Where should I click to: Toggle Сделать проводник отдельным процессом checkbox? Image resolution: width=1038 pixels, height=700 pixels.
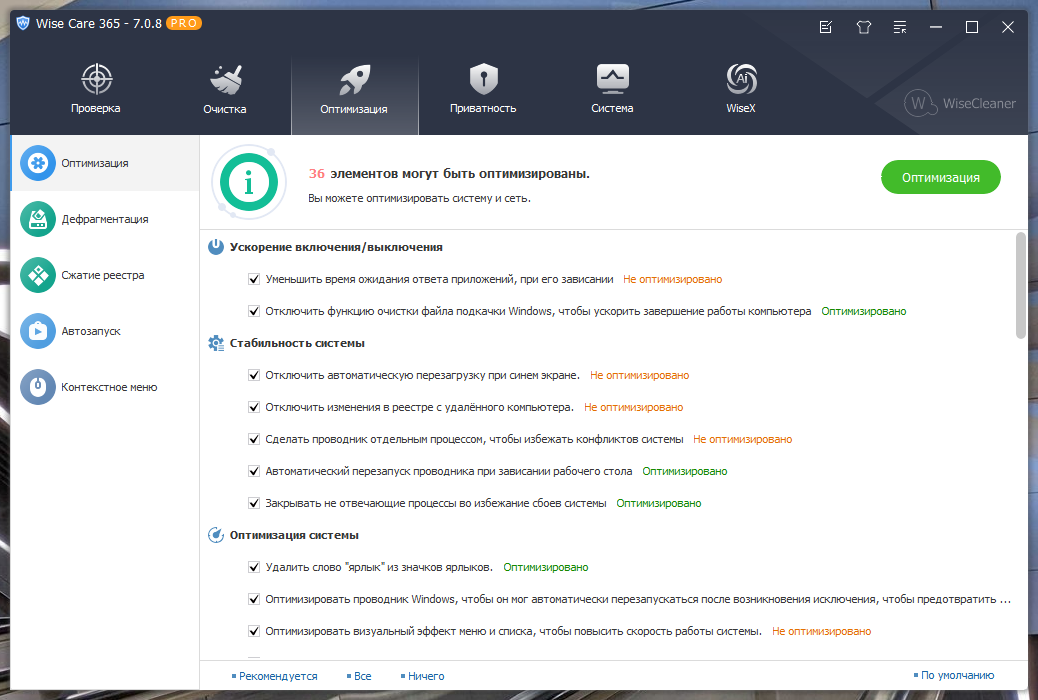pyautogui.click(x=254, y=439)
